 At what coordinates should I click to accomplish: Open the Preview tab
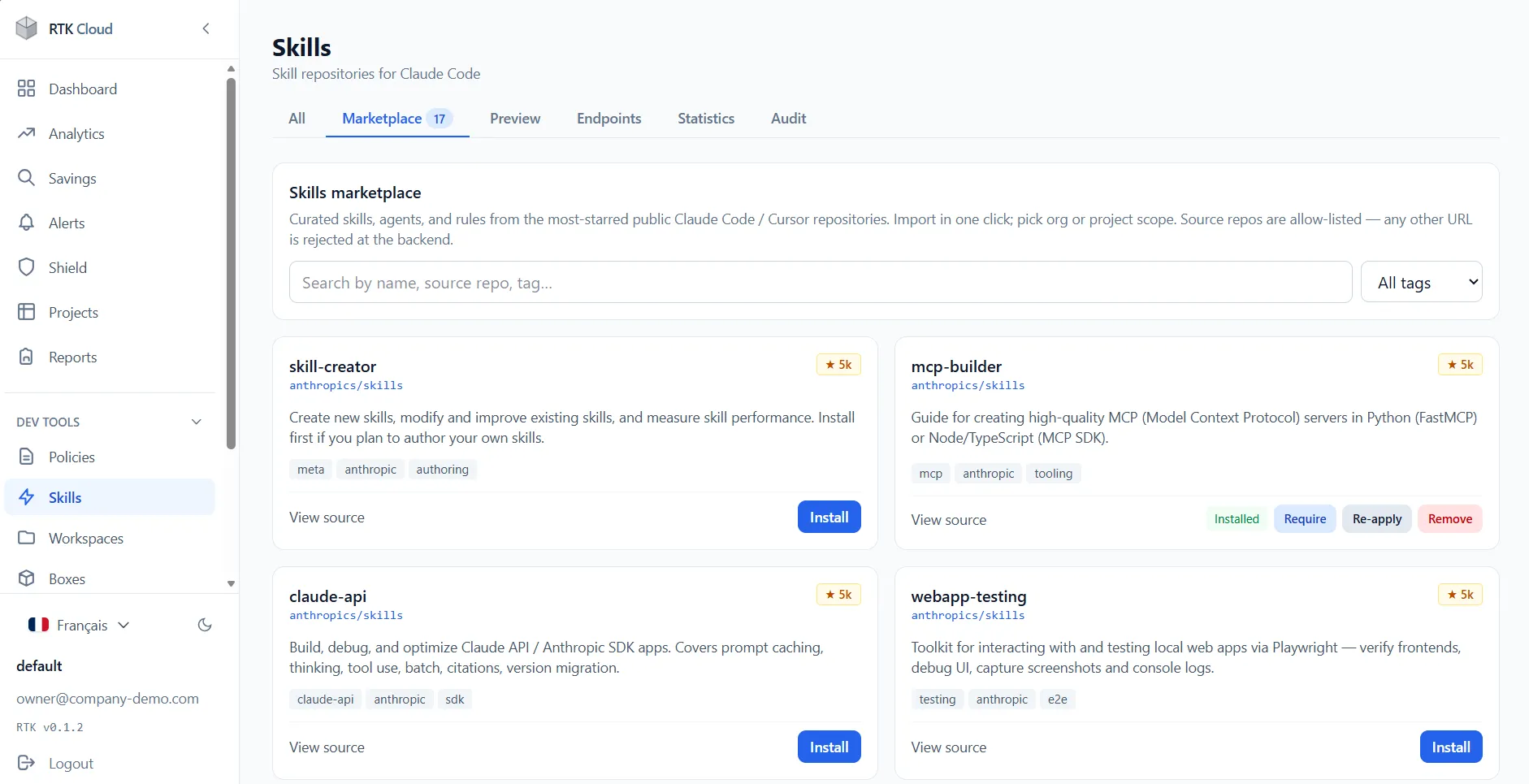(515, 119)
